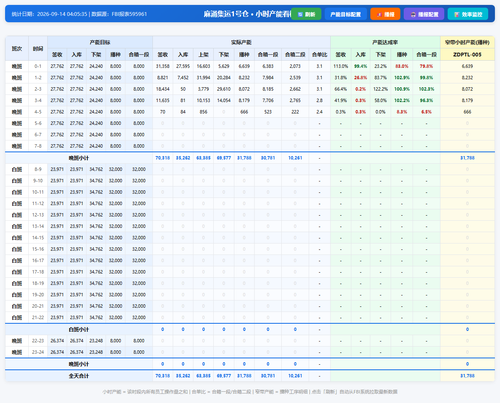500x403 pixels.
Task: Click the 83.7% achievement cell
Action: coord(380,77)
